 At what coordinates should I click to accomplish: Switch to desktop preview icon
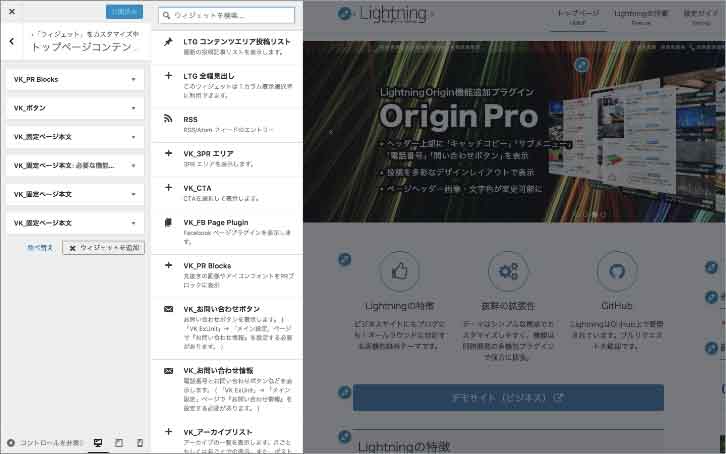[x=98, y=443]
